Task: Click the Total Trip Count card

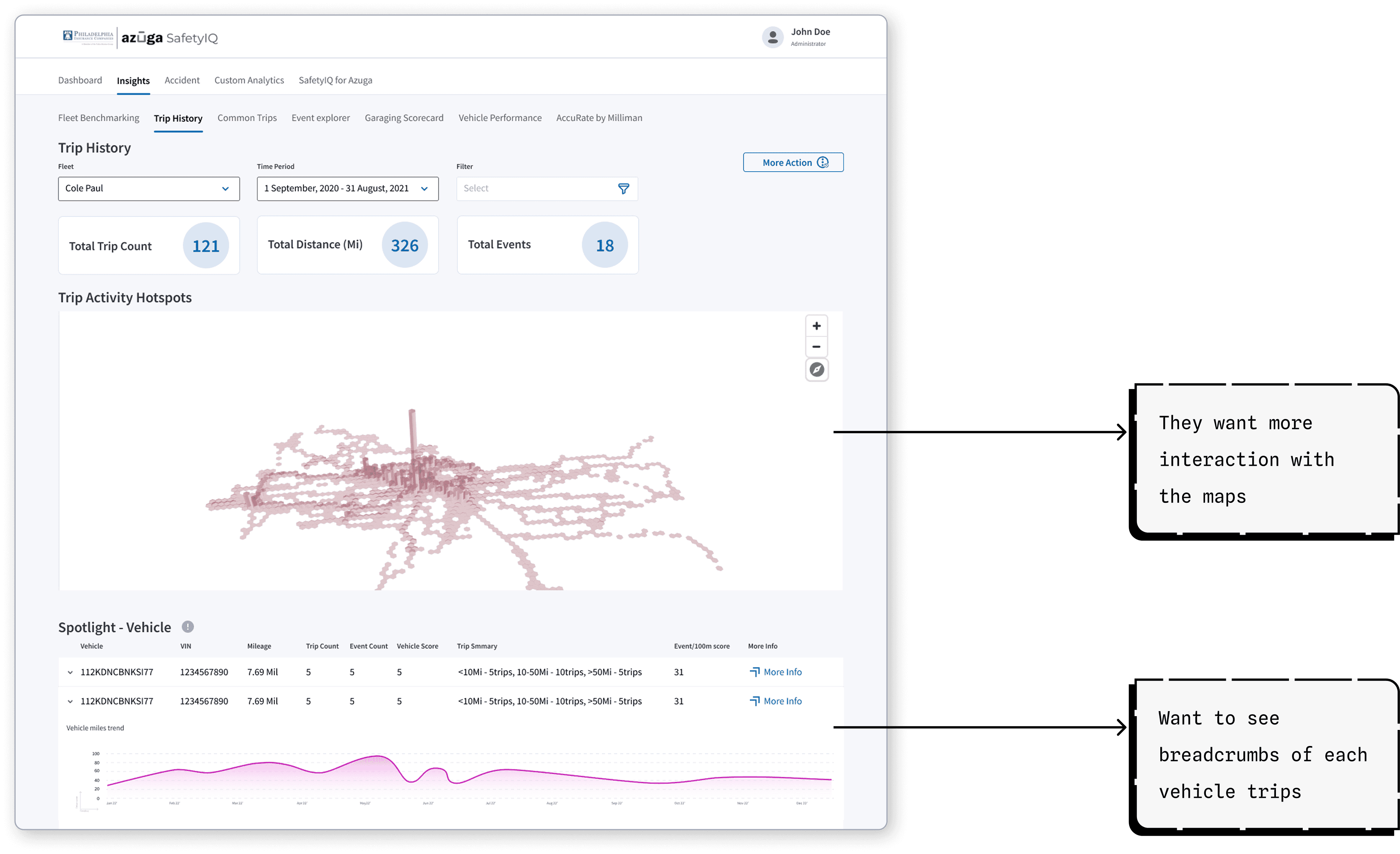Action: click(149, 245)
